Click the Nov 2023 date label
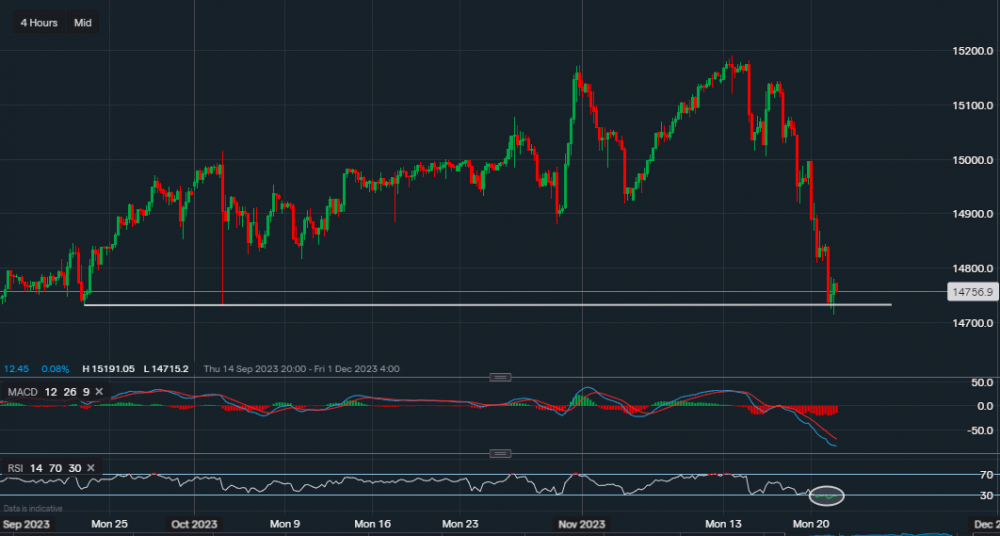This screenshot has height=536, width=1000. 581,523
